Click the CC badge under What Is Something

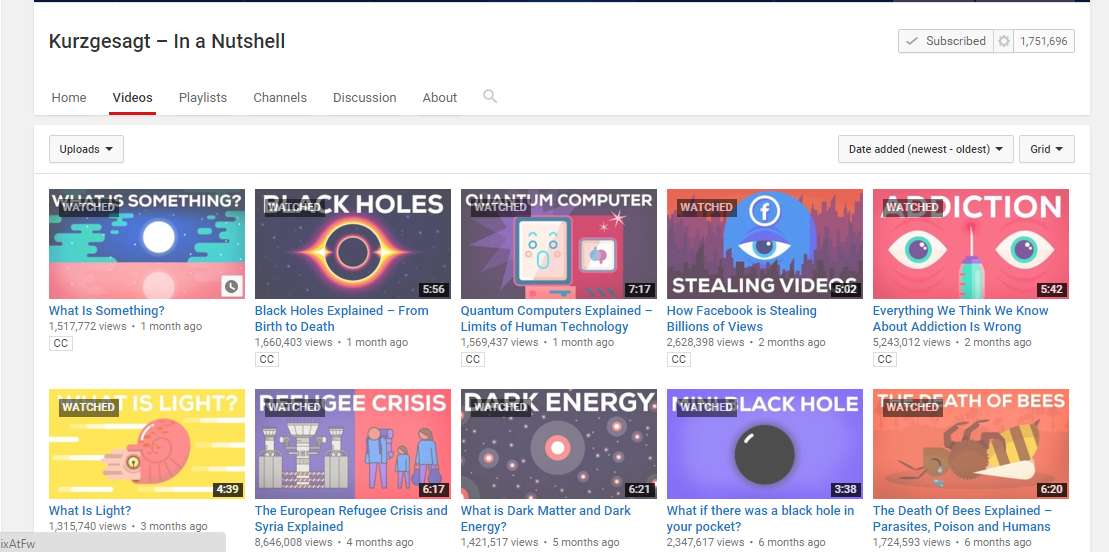pos(61,344)
